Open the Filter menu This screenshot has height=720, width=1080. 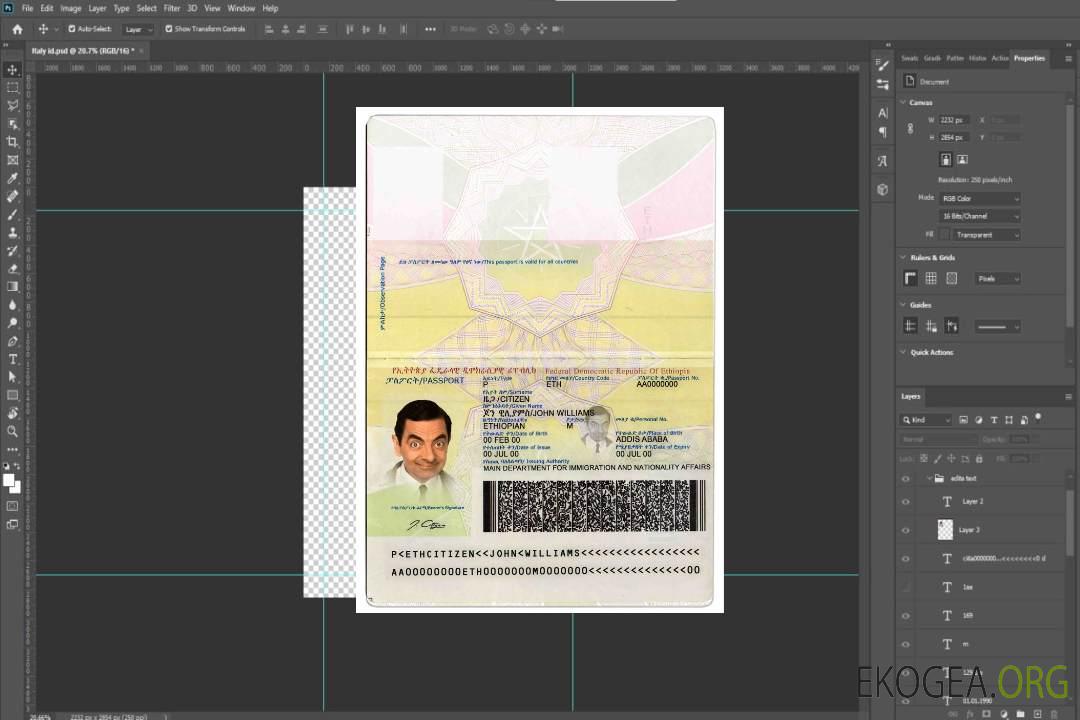172,8
